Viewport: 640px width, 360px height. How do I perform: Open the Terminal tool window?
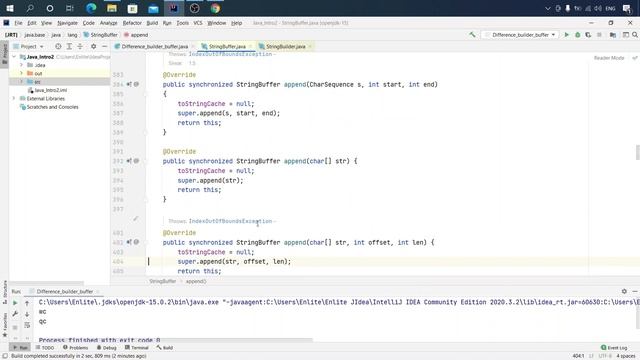[x=137, y=348]
